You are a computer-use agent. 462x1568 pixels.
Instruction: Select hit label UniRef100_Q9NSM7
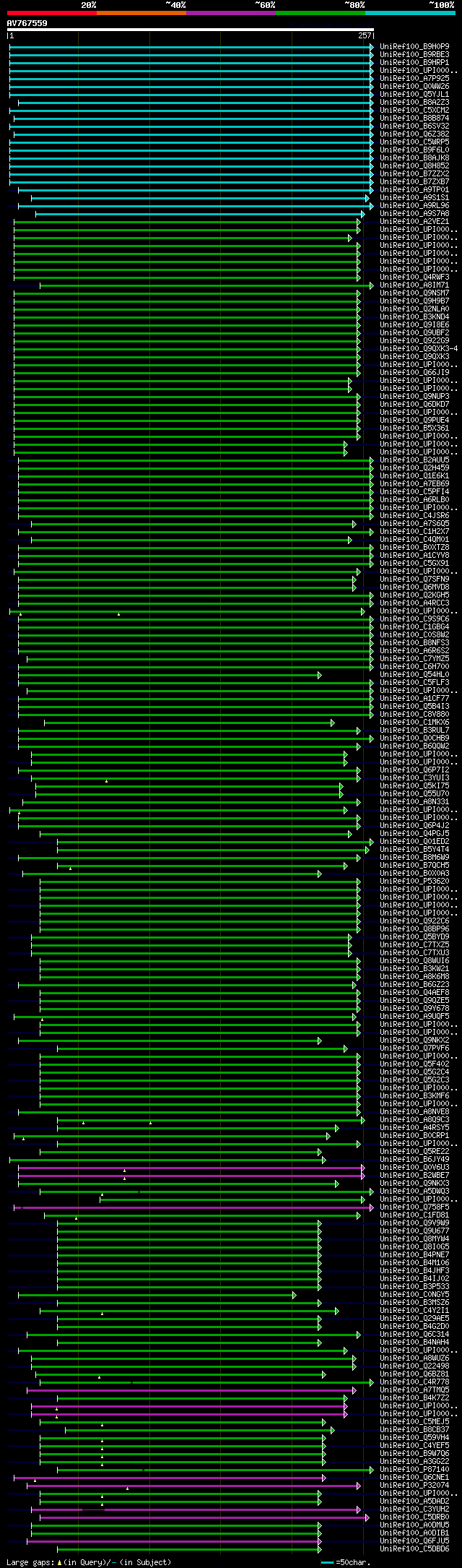[414, 293]
